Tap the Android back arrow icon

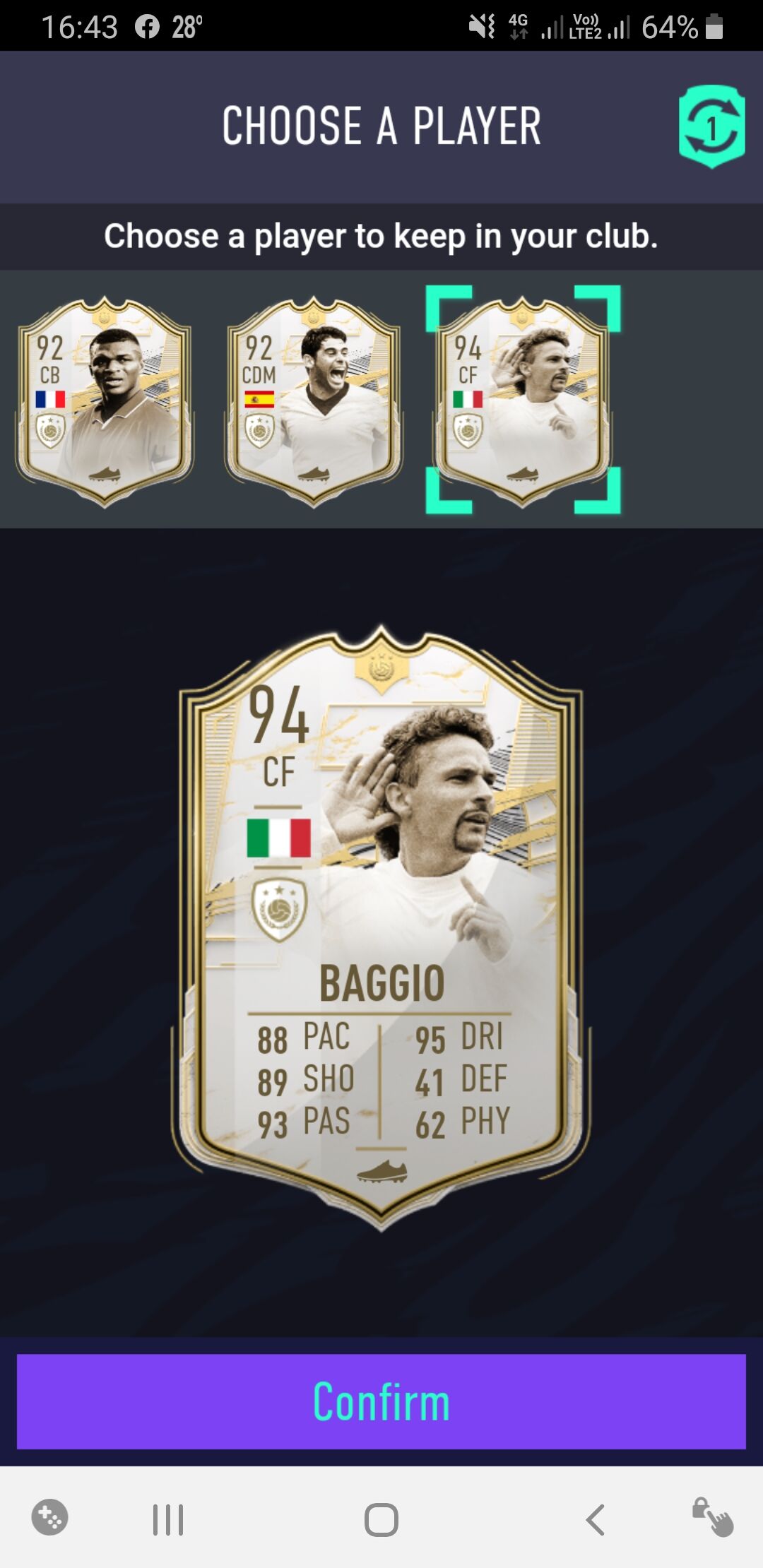(x=595, y=1520)
